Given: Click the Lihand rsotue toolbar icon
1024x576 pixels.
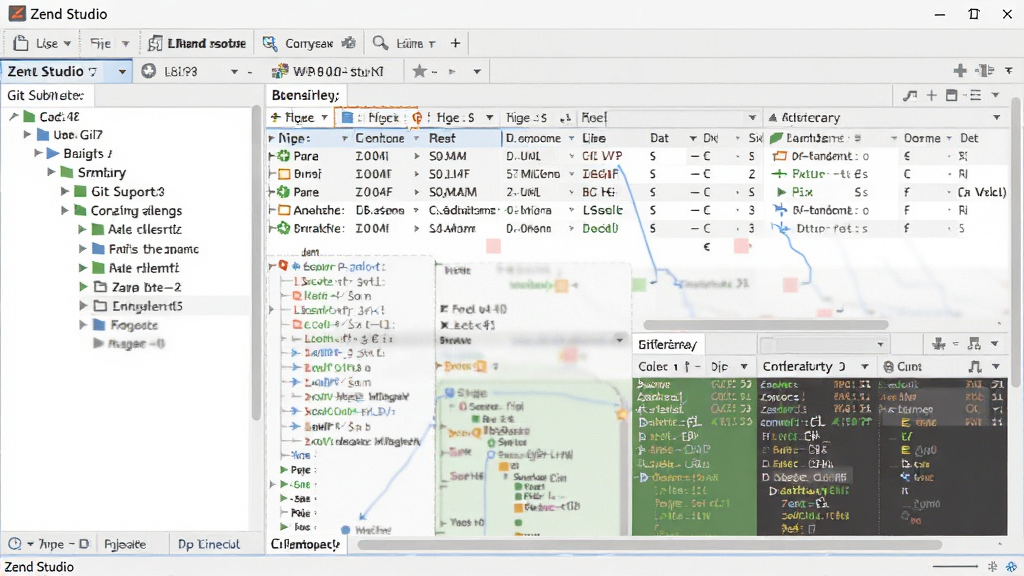Looking at the screenshot, I should point(155,43).
